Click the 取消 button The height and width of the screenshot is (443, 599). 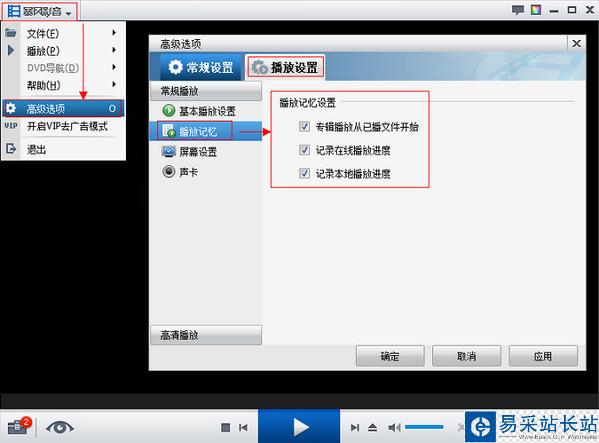click(x=466, y=356)
